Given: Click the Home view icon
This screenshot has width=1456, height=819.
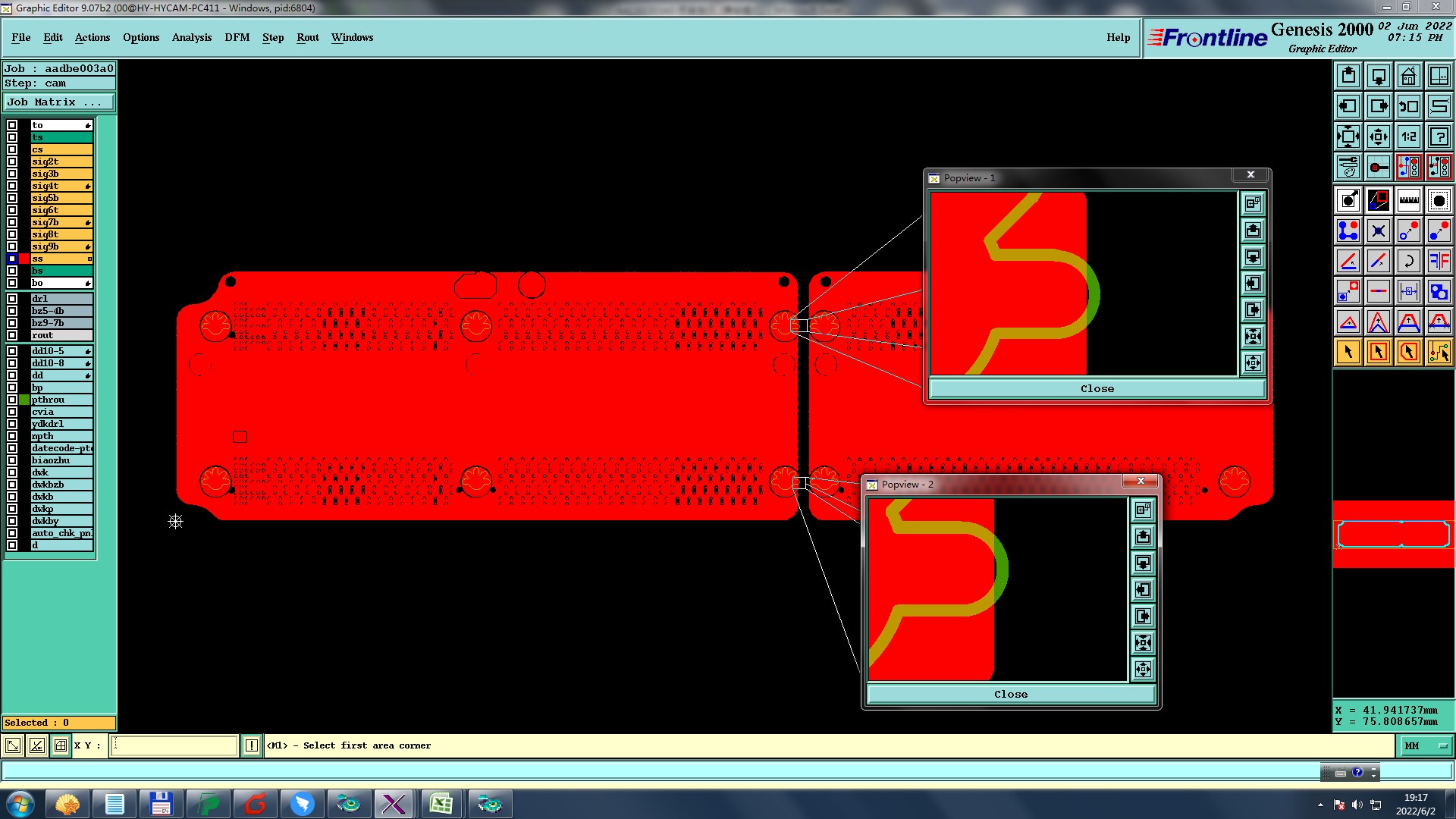Looking at the screenshot, I should [1408, 76].
